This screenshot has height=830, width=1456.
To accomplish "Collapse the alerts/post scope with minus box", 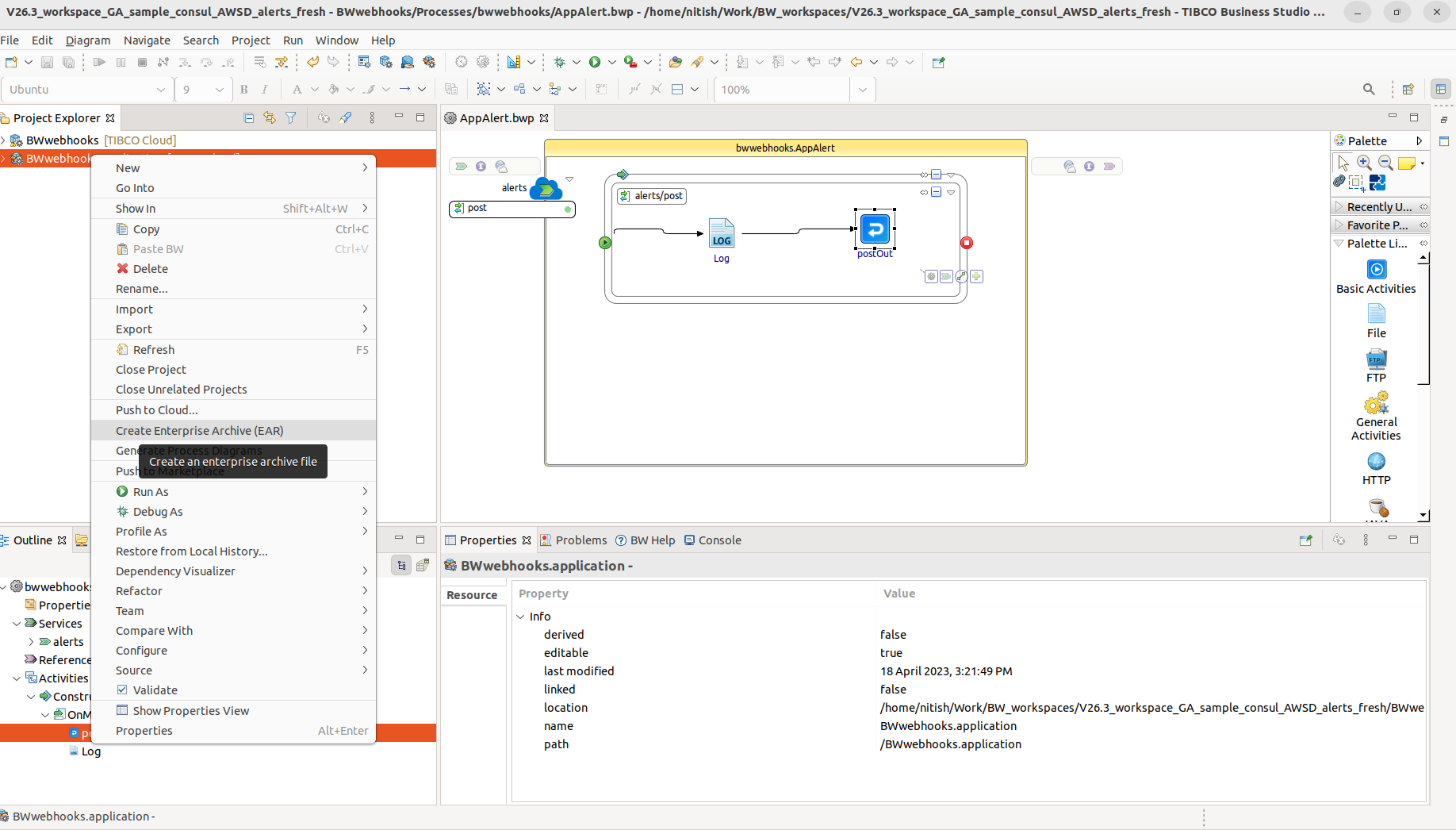I will (x=936, y=192).
